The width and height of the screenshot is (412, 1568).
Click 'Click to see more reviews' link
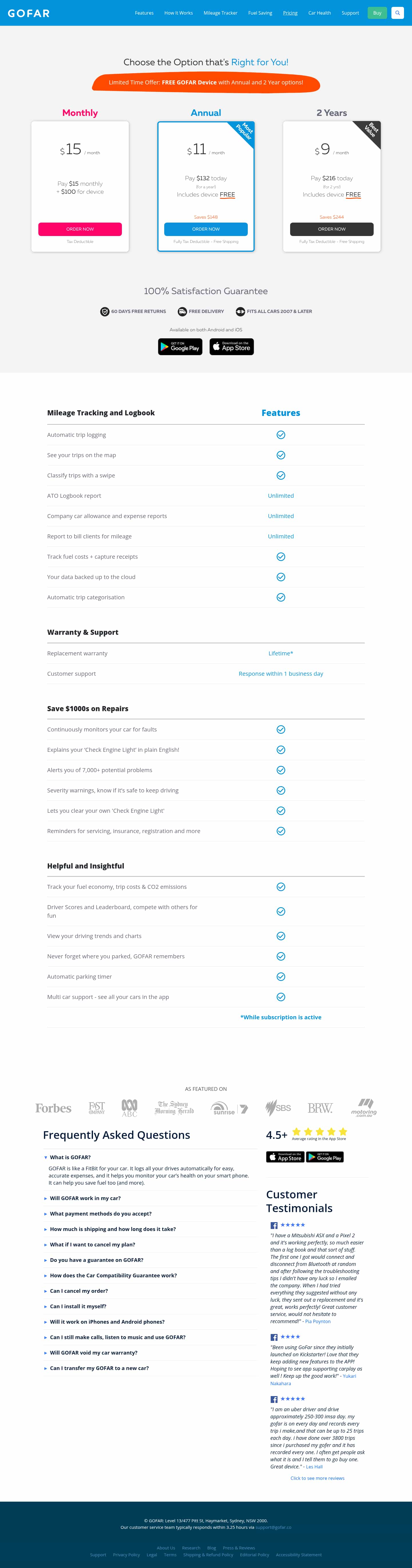(x=317, y=1478)
